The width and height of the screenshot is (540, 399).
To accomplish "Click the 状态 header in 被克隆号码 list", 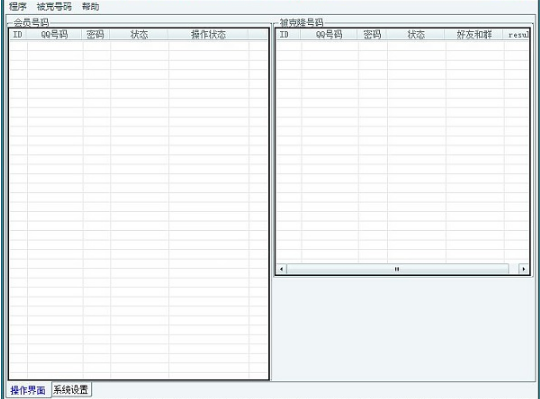I will click(x=416, y=34).
